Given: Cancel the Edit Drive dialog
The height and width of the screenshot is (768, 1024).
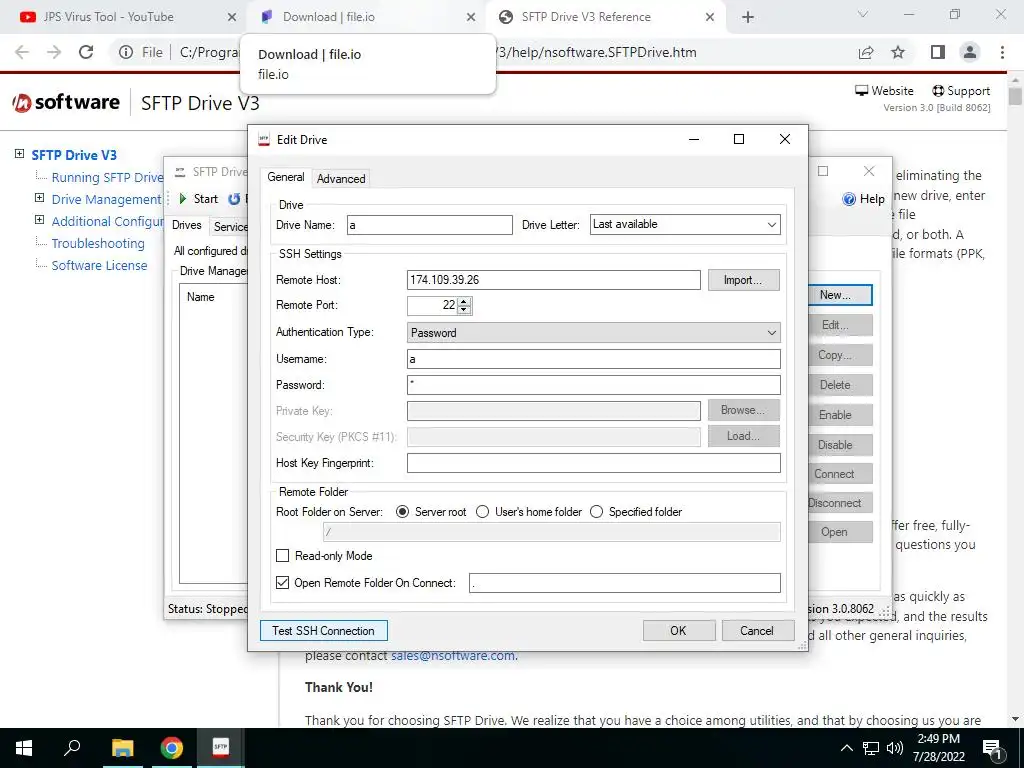Looking at the screenshot, I should pyautogui.click(x=758, y=630).
